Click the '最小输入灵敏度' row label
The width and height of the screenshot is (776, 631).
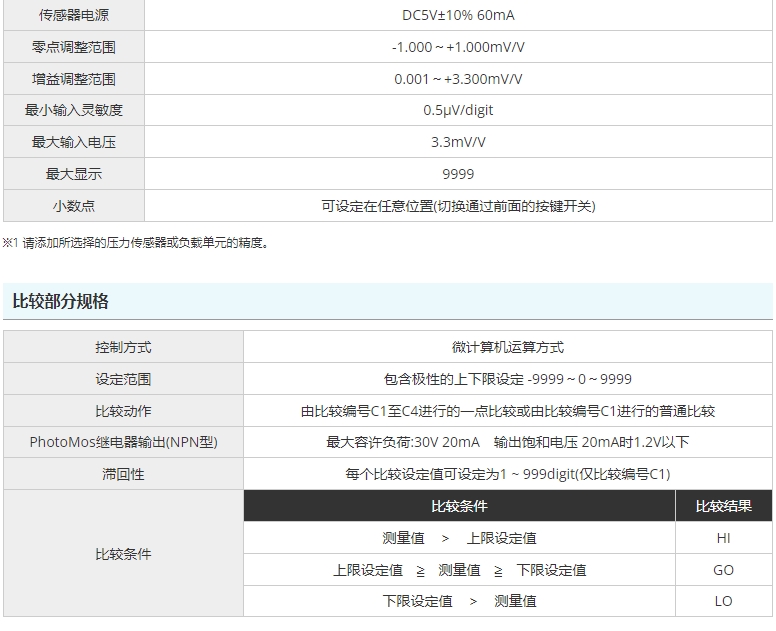(x=74, y=110)
